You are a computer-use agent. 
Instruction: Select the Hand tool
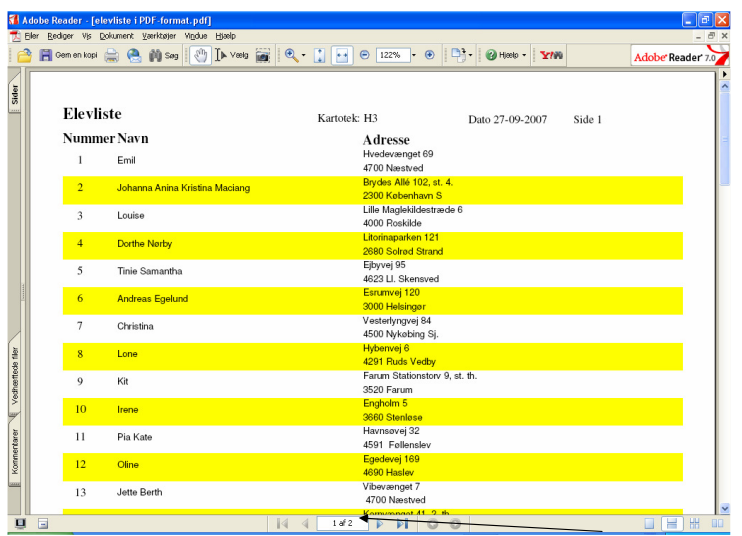[x=200, y=55]
